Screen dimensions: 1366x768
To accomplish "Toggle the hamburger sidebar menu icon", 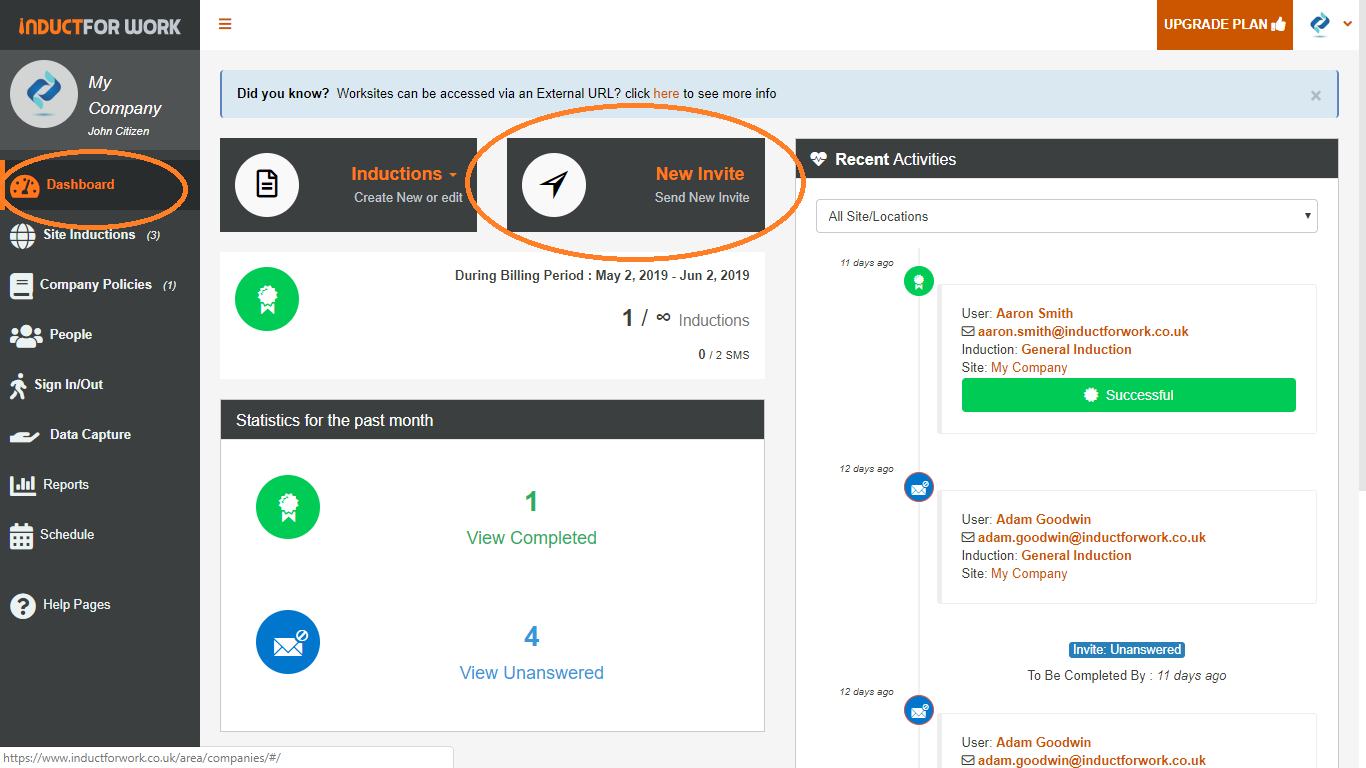I will 225,24.
